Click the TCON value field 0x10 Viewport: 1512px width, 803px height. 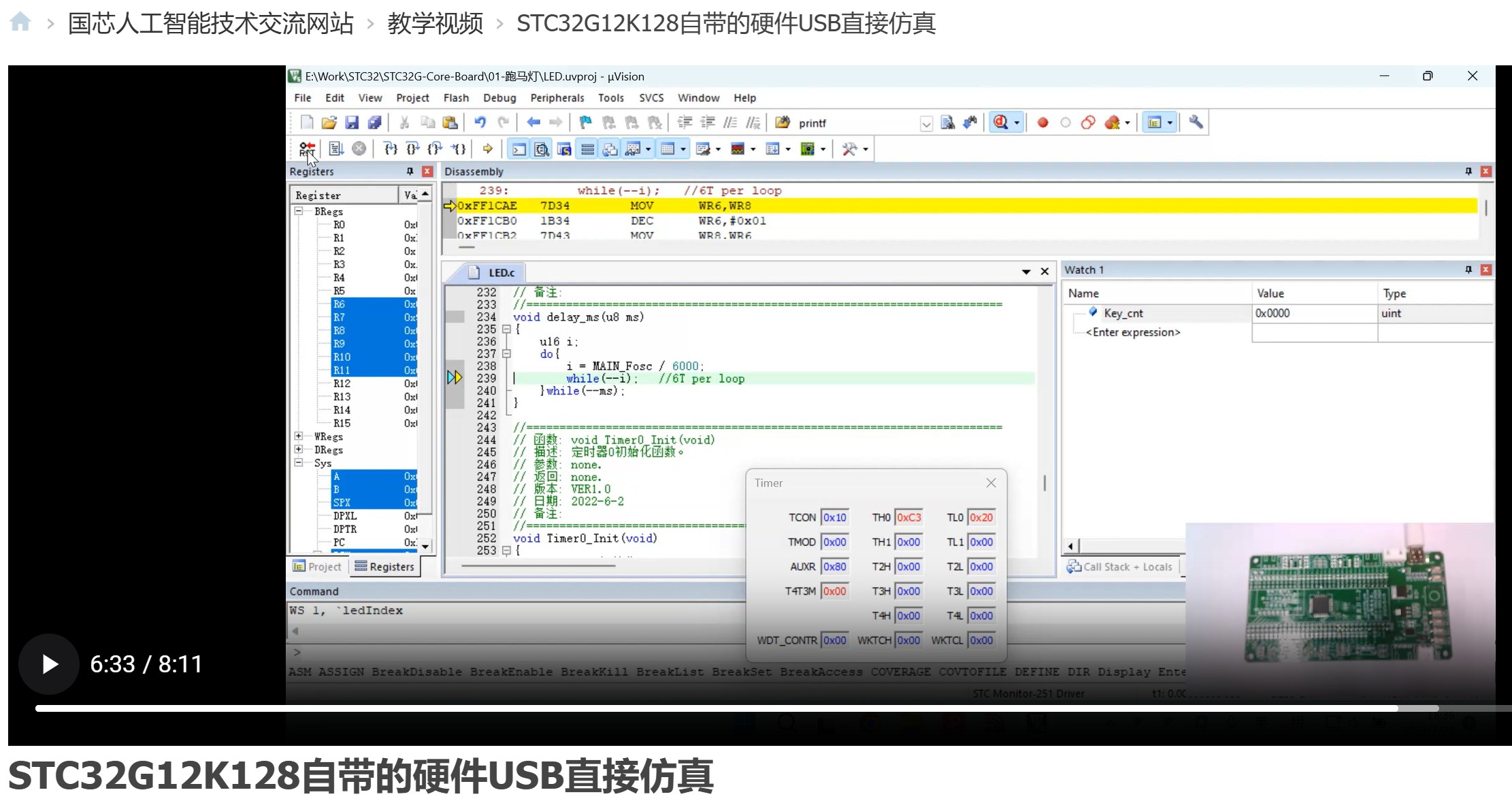pos(835,517)
